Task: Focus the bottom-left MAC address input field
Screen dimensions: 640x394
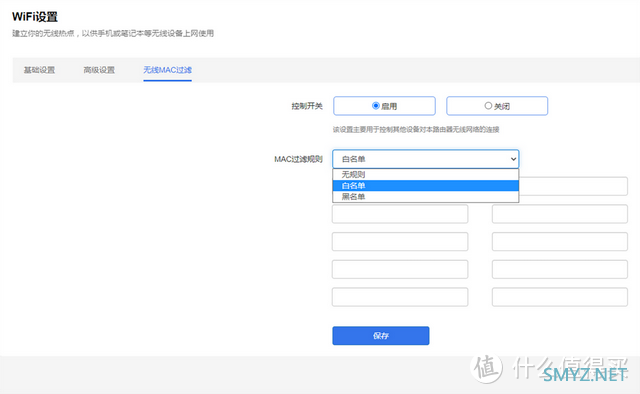Action: coord(400,297)
